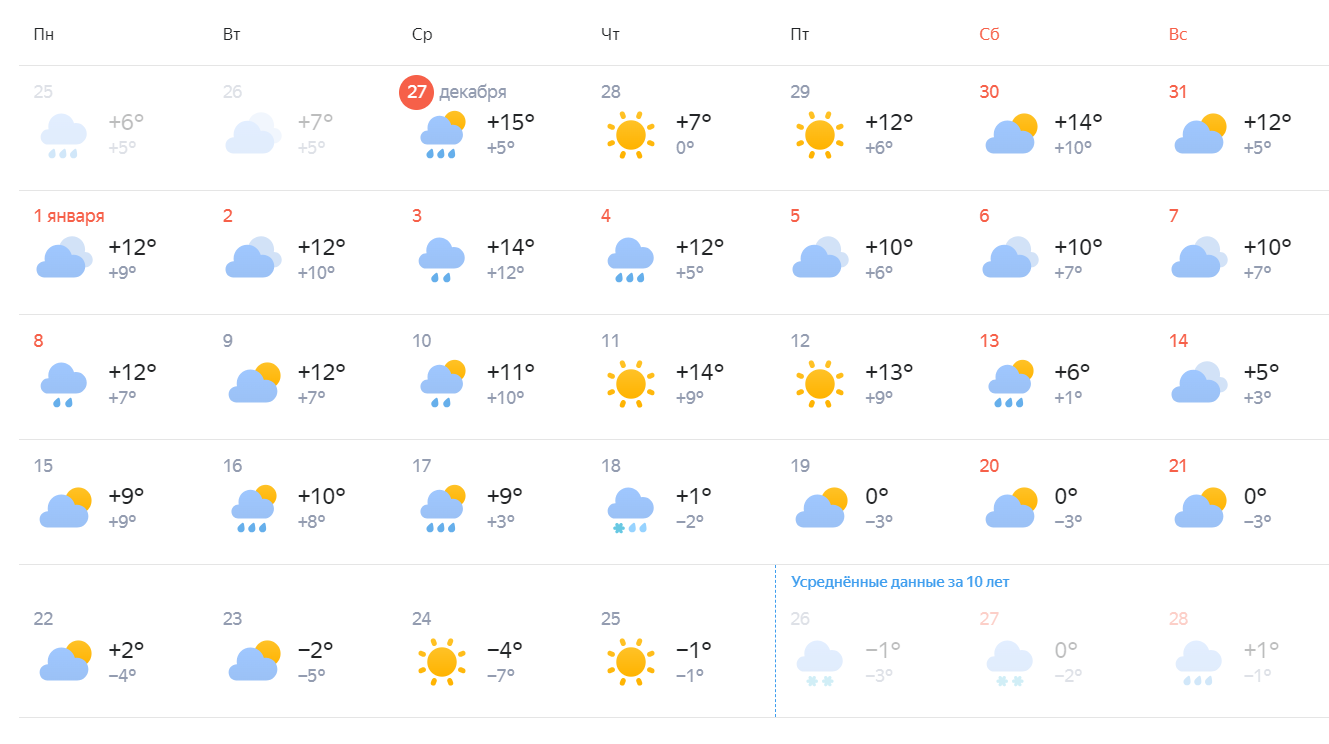Select the sun icon on January 24
The width and height of the screenshot is (1329, 744).
click(442, 662)
